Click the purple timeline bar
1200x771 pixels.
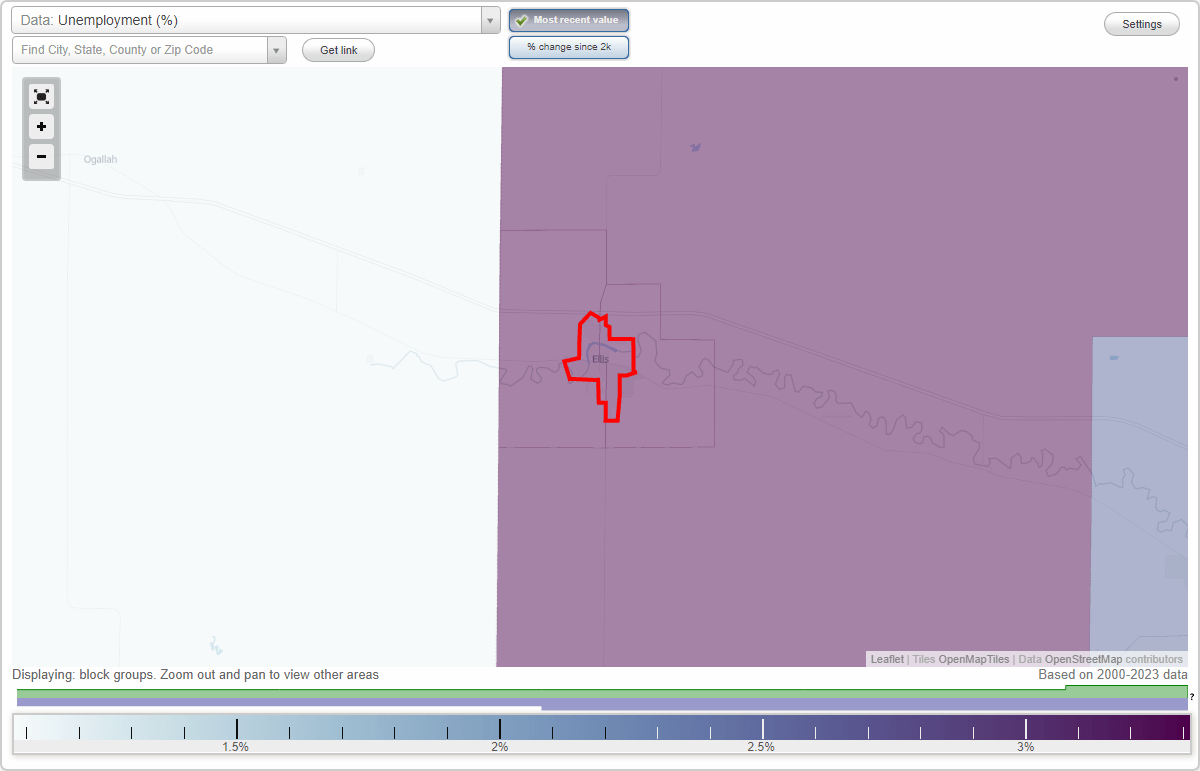click(x=602, y=704)
